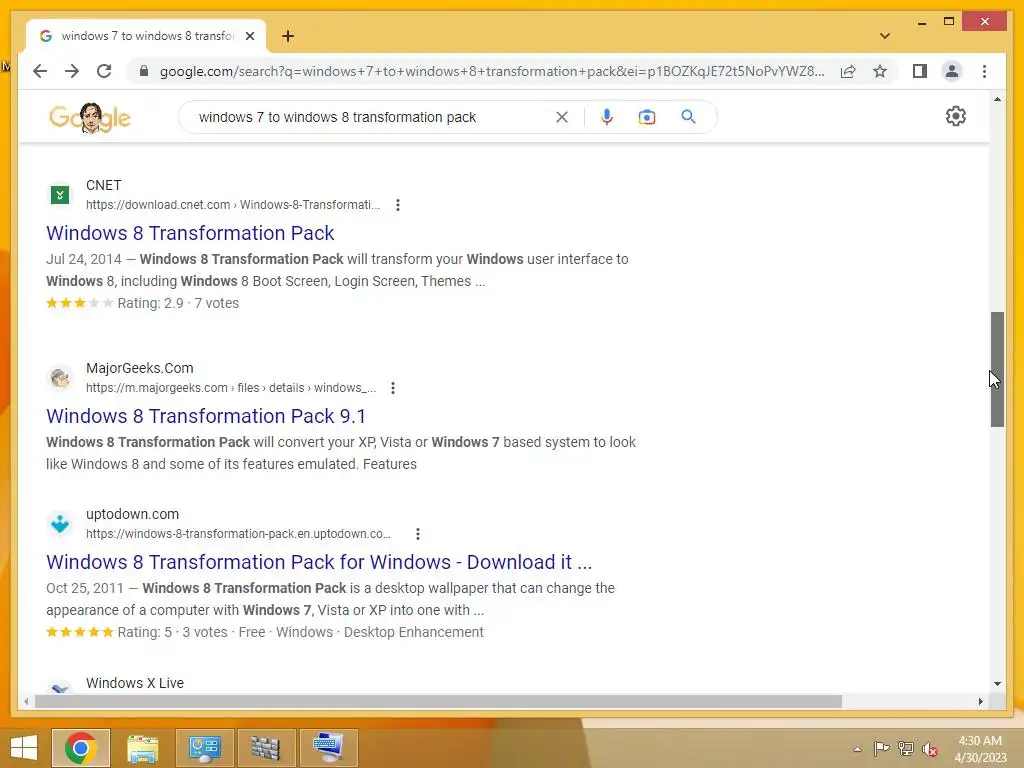Image resolution: width=1024 pixels, height=768 pixels.
Task: Submit search with the magnifier icon
Action: click(x=688, y=117)
